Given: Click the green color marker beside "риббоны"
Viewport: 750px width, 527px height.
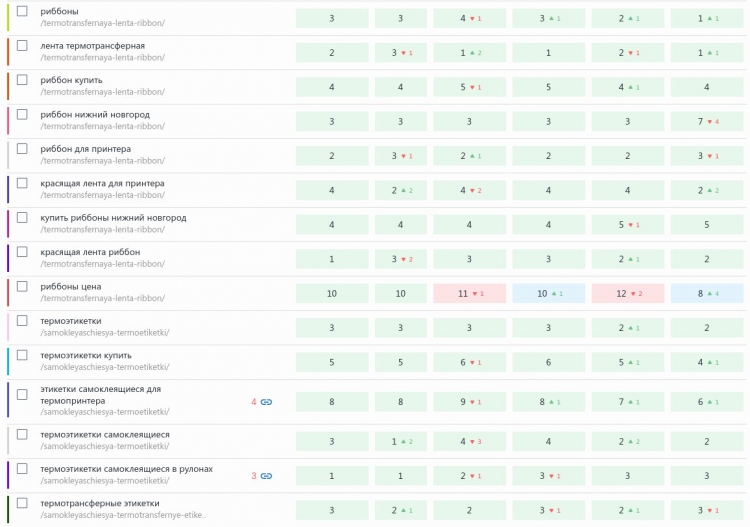Looking at the screenshot, I should click(7, 17).
